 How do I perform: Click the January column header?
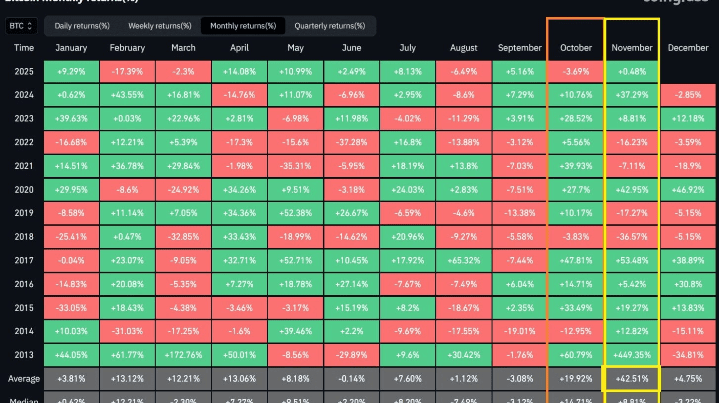click(x=71, y=48)
